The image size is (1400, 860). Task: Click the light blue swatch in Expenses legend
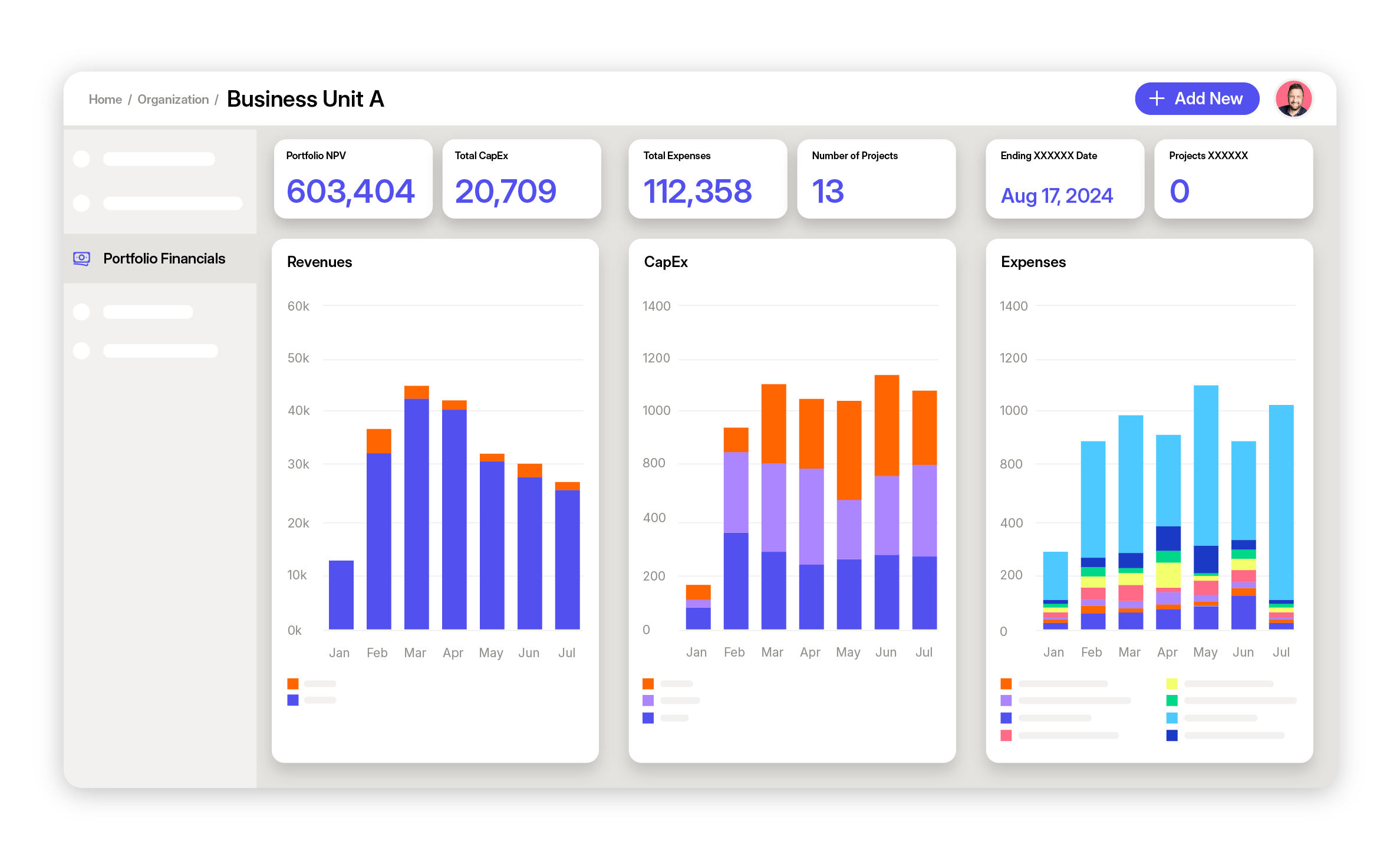pyautogui.click(x=1172, y=718)
